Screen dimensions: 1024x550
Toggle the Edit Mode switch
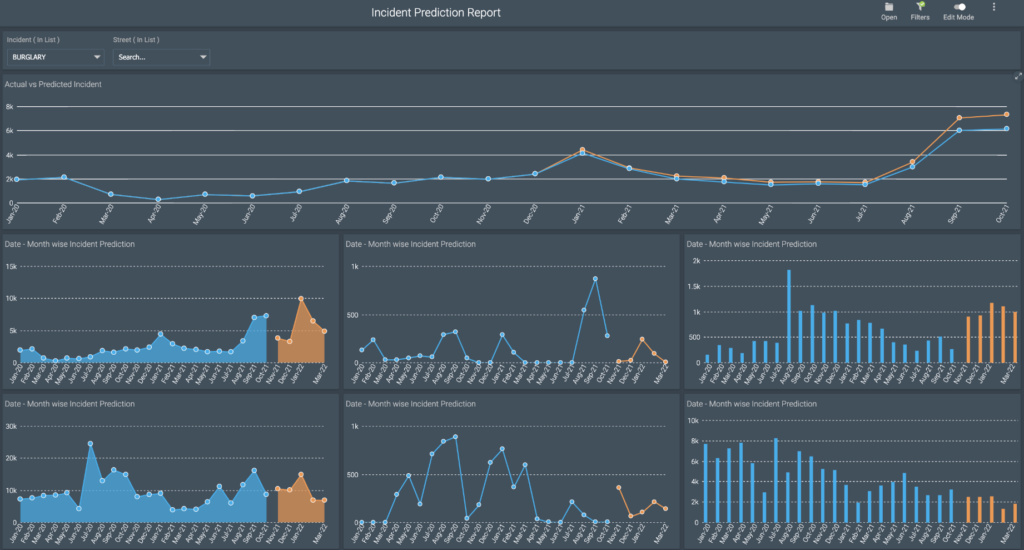(959, 7)
